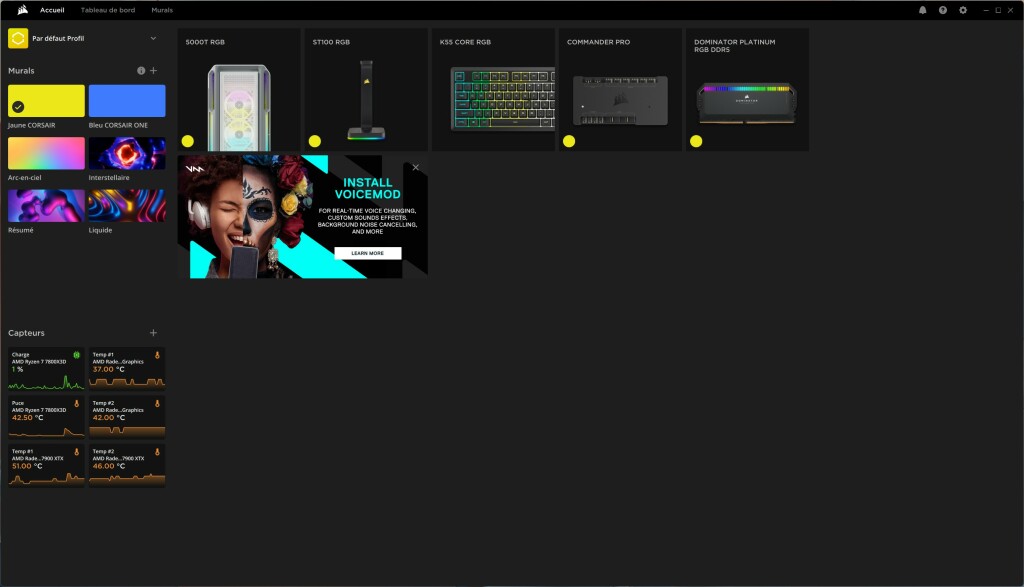Click the Learn More button in Voicemod ad
This screenshot has width=1024, height=587.
point(367,253)
